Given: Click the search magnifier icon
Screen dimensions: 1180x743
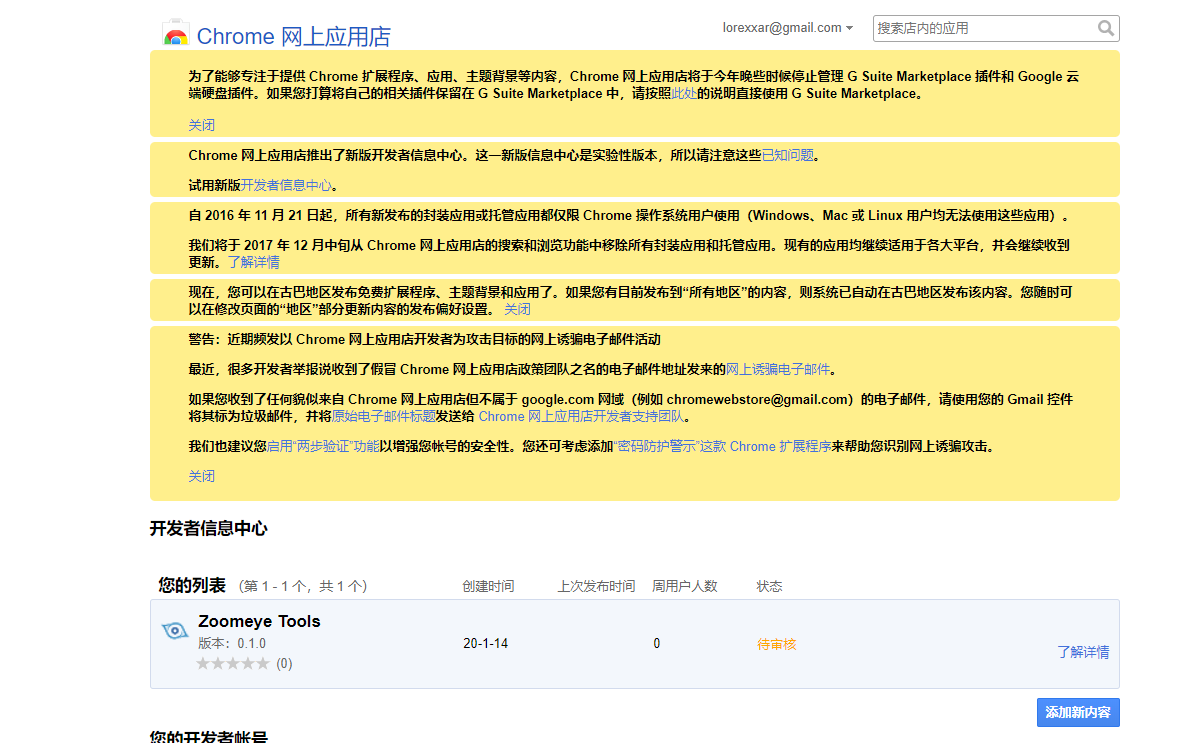Looking at the screenshot, I should coord(1106,28).
